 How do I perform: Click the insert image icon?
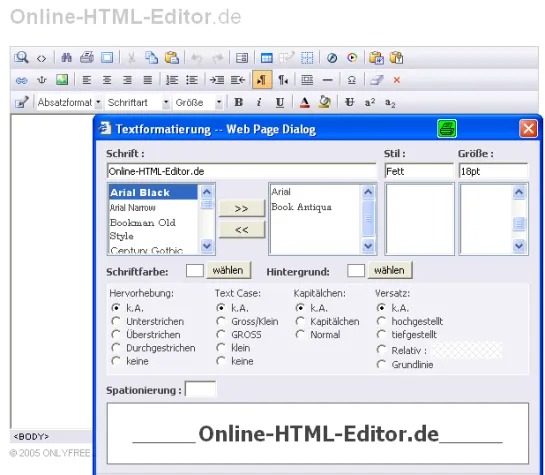click(x=62, y=80)
